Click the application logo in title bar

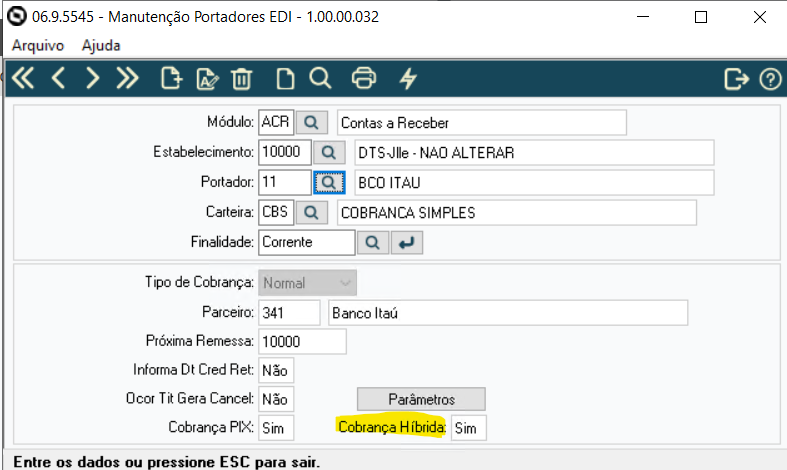[x=16, y=16]
